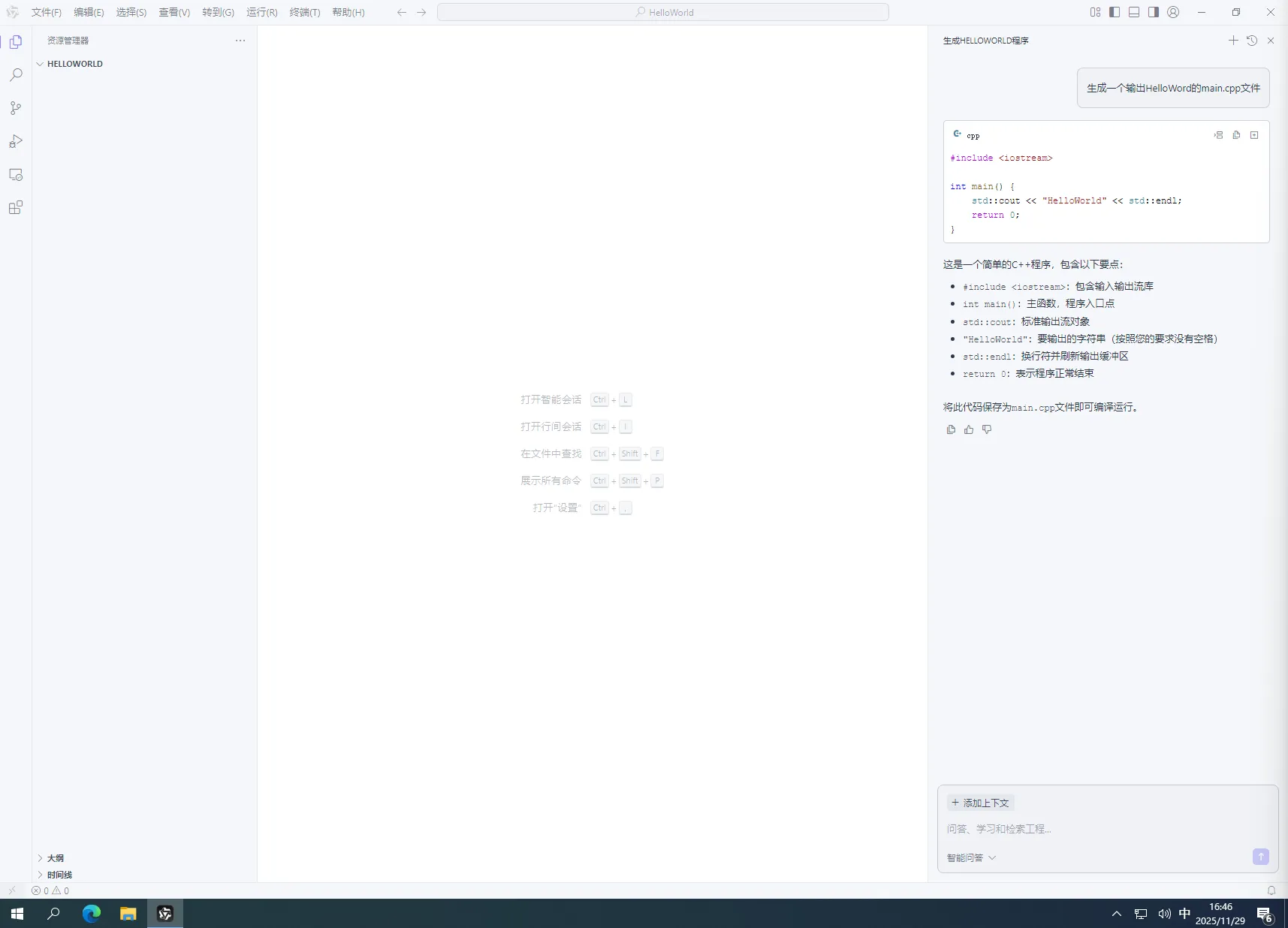Expand the 大纲 section
The image size is (1288, 928).
click(x=145, y=858)
